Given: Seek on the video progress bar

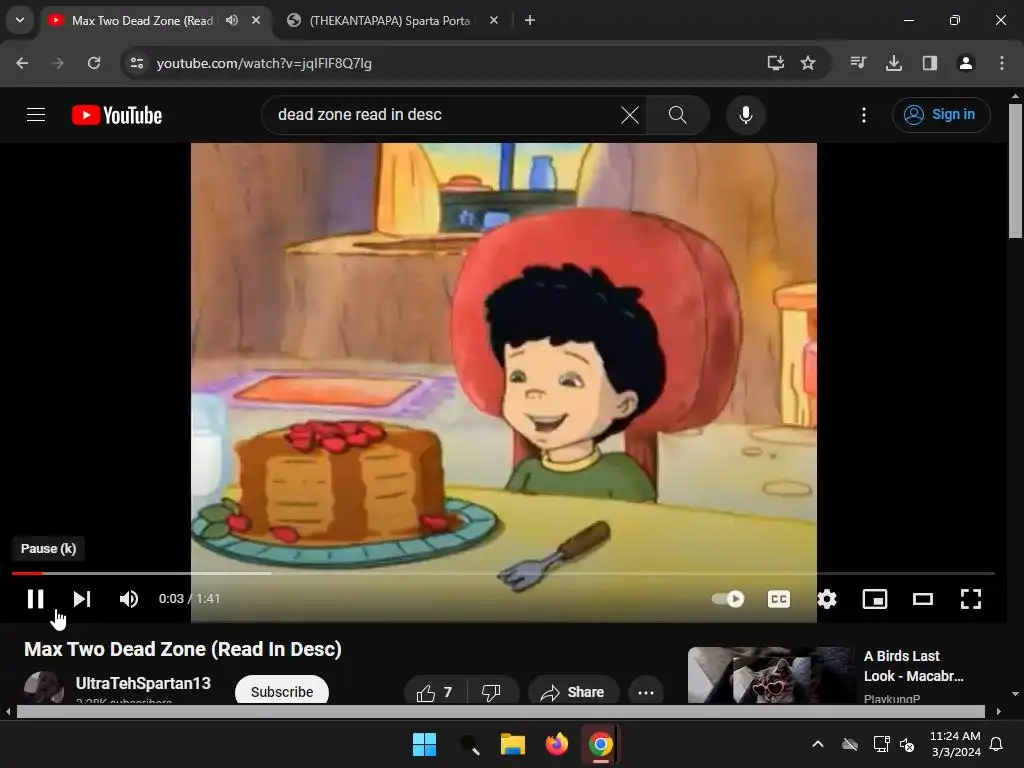Looking at the screenshot, I should point(503,573).
